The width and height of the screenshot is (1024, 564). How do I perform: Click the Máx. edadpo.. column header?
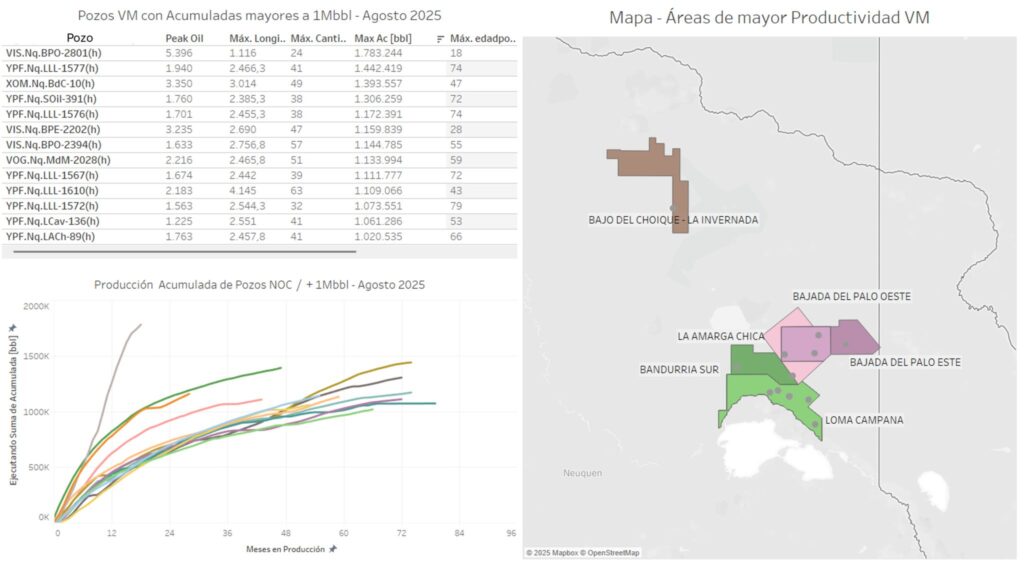[483, 38]
